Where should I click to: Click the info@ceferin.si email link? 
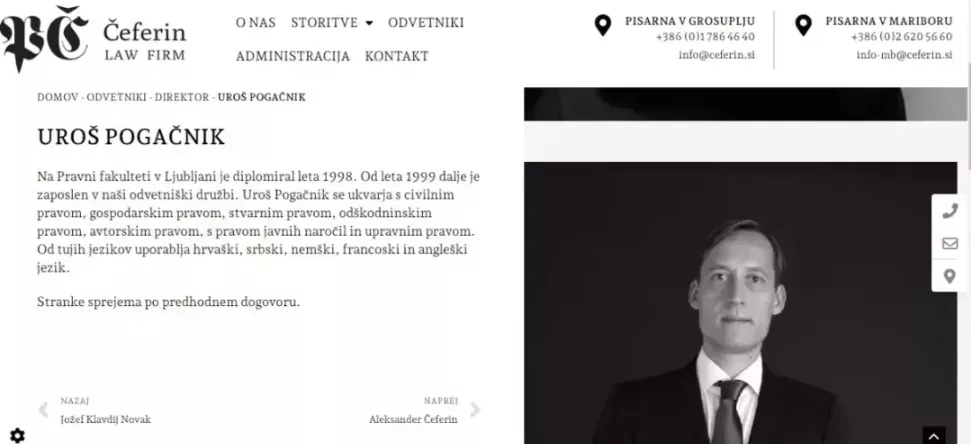click(716, 54)
